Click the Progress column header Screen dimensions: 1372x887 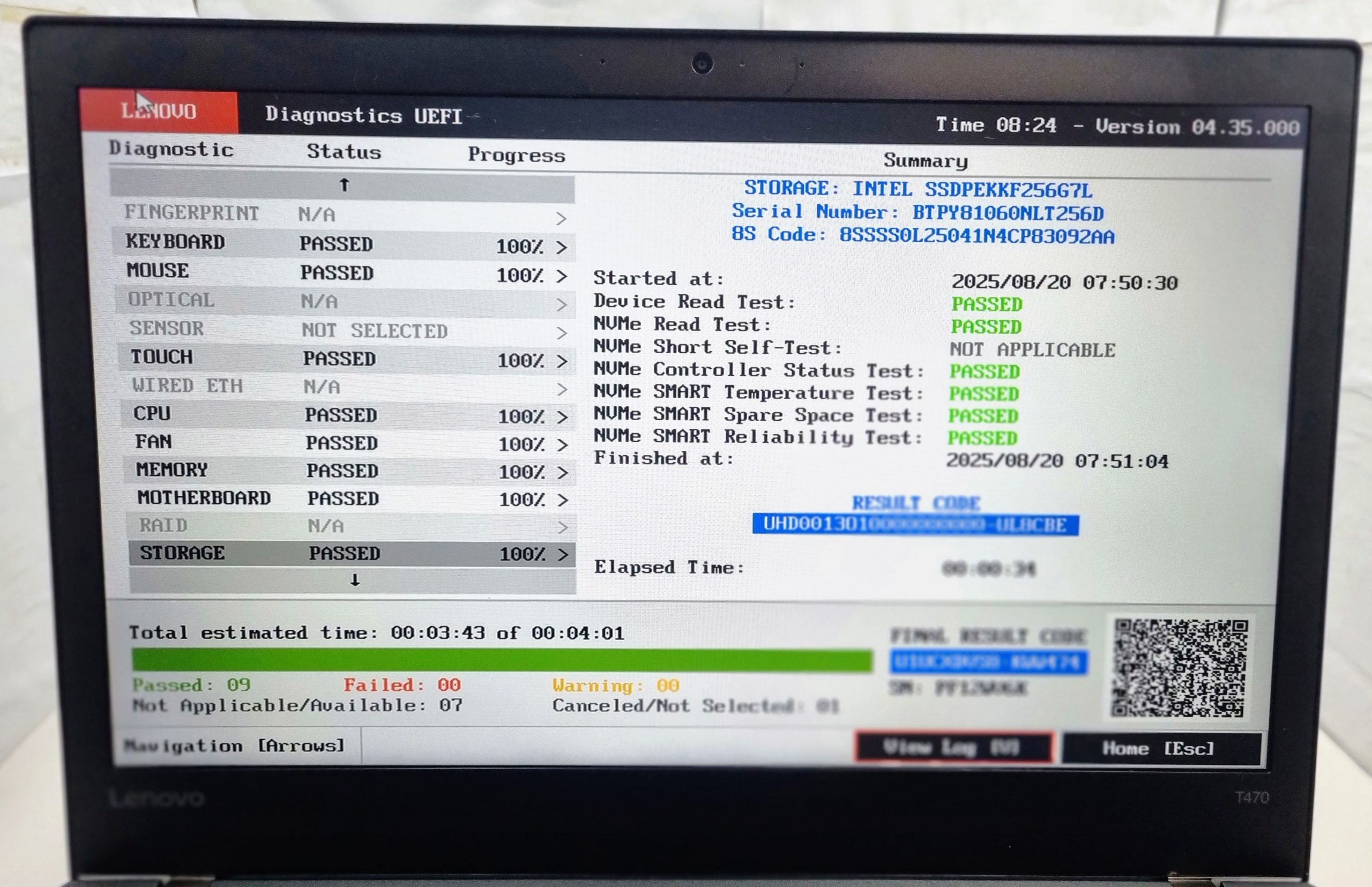pyautogui.click(x=517, y=154)
